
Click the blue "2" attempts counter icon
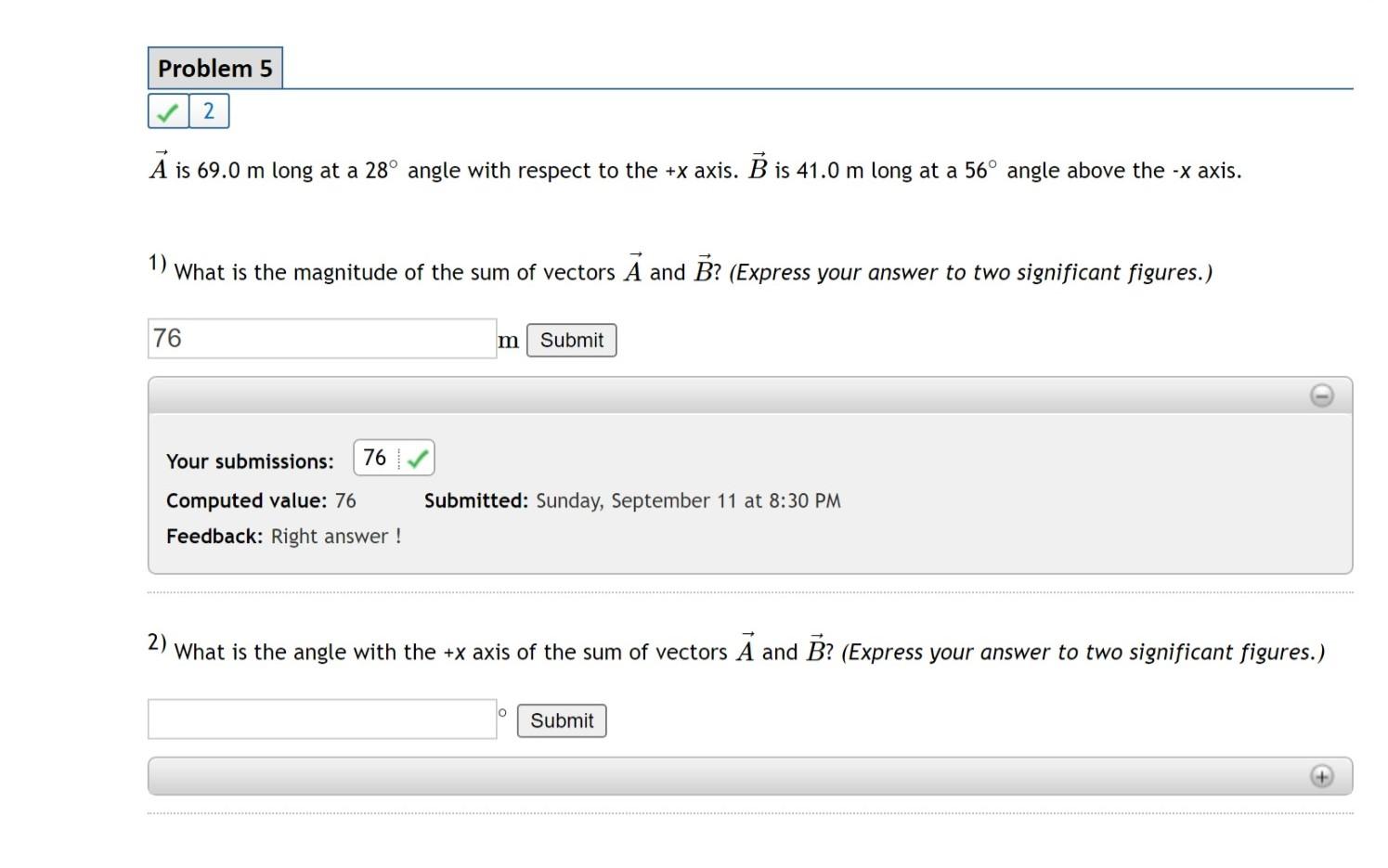(x=208, y=110)
